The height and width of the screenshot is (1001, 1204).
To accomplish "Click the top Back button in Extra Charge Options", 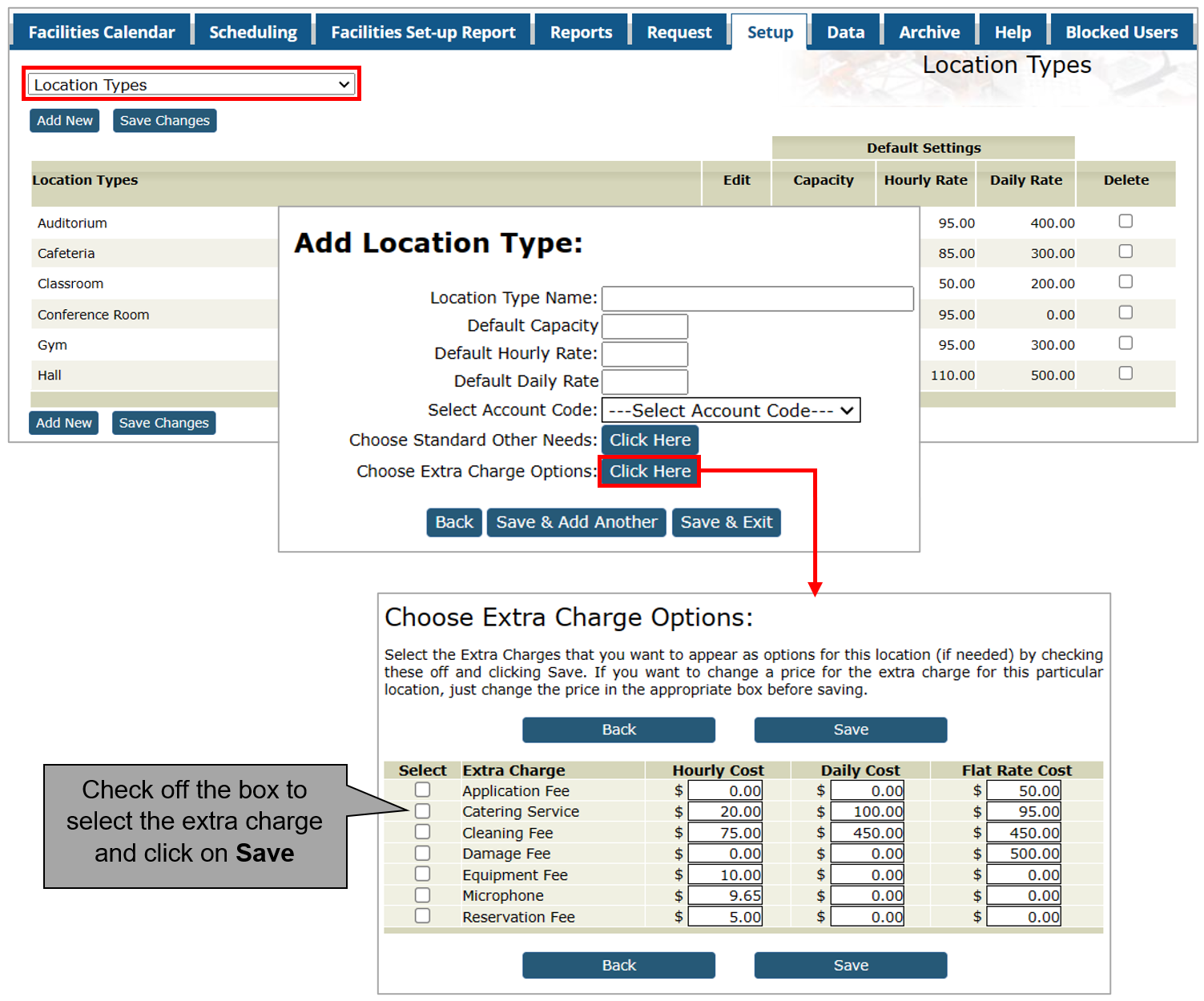I will (x=619, y=730).
